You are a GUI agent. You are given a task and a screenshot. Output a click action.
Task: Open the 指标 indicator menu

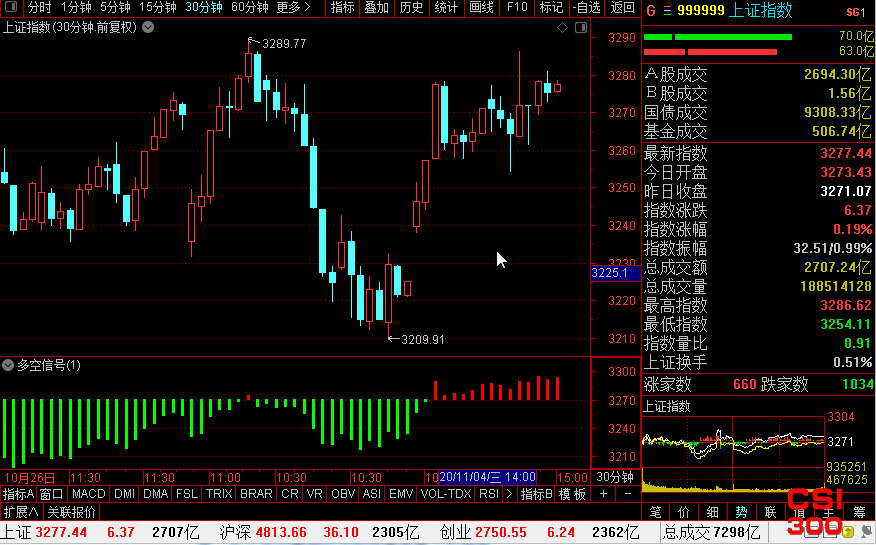(342, 7)
